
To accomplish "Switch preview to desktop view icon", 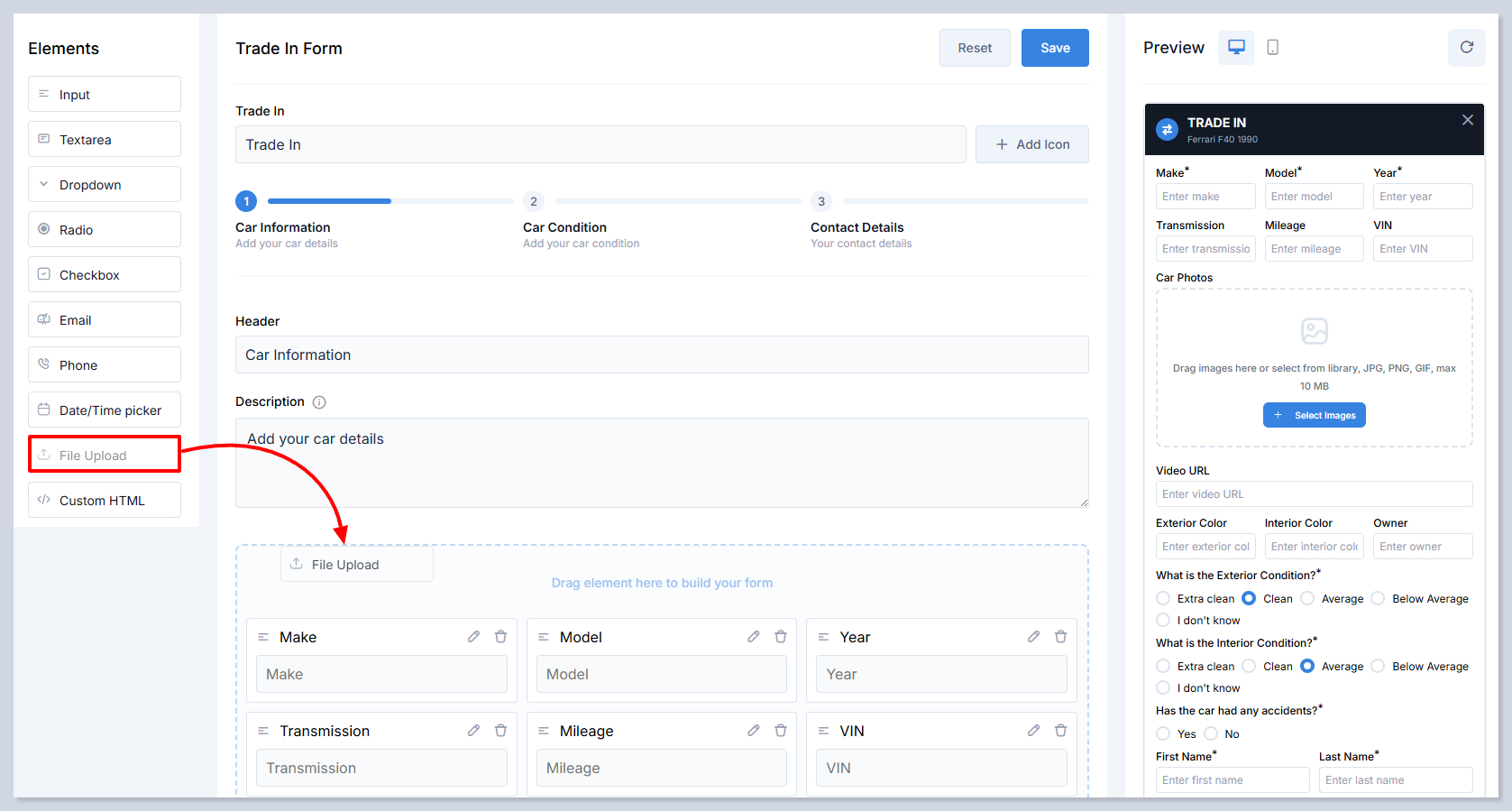I will [1236, 47].
